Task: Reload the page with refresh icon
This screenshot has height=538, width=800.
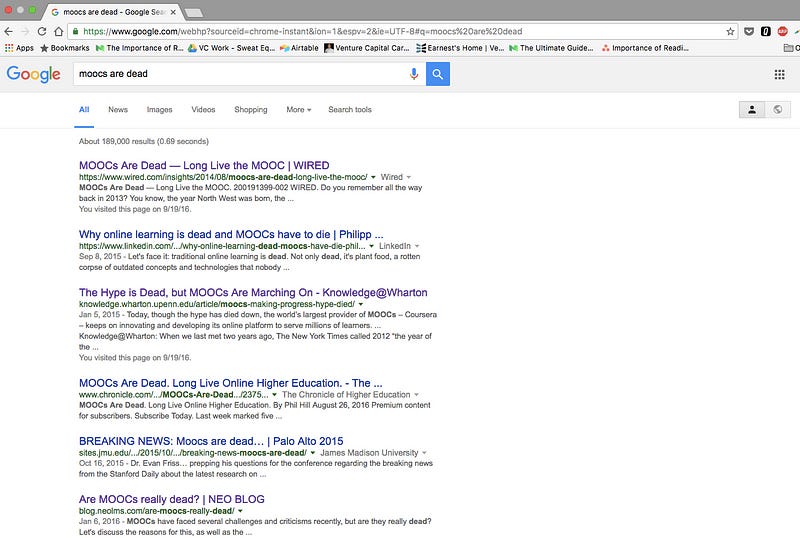Action: click(42, 32)
